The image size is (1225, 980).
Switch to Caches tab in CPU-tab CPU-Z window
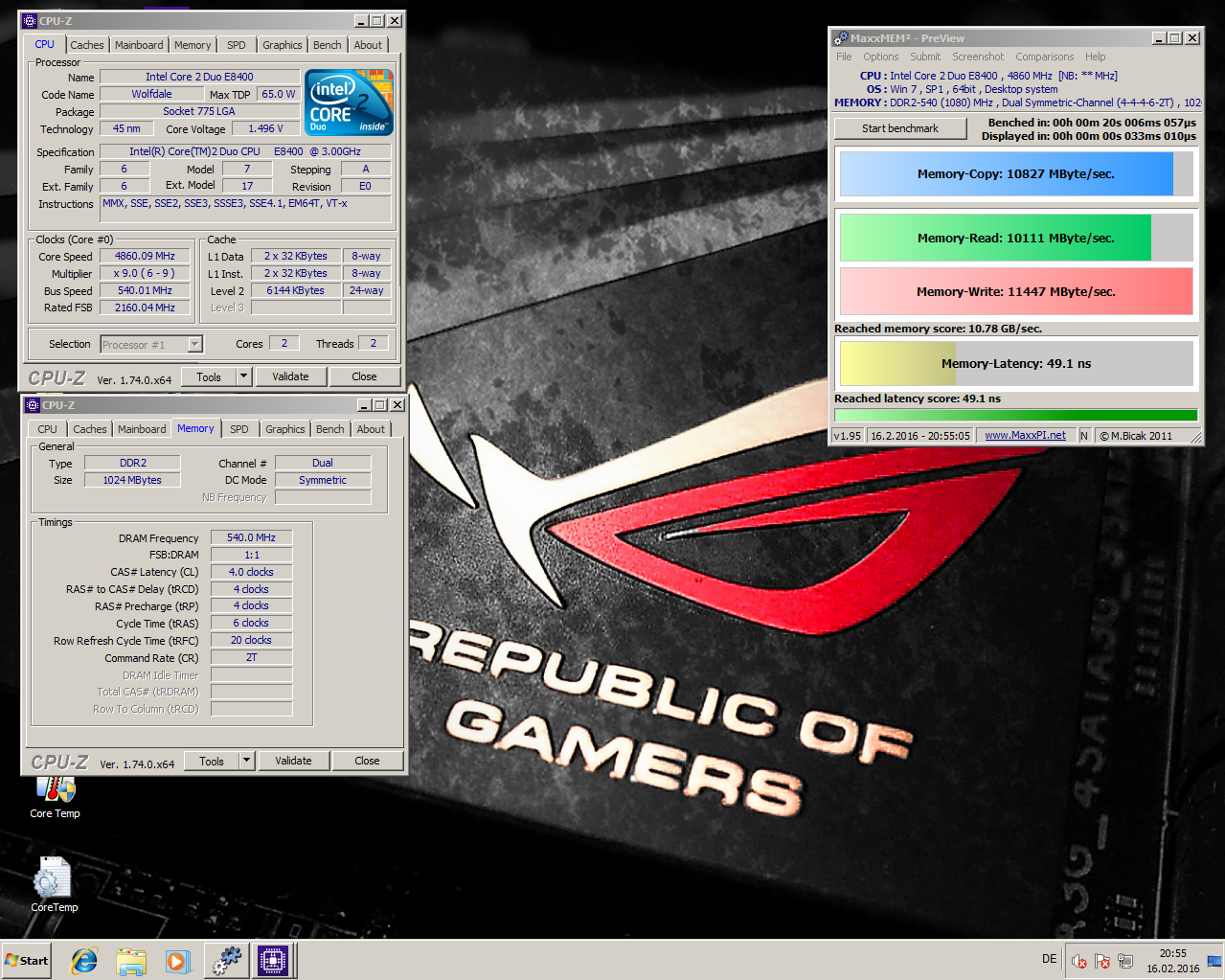86,45
